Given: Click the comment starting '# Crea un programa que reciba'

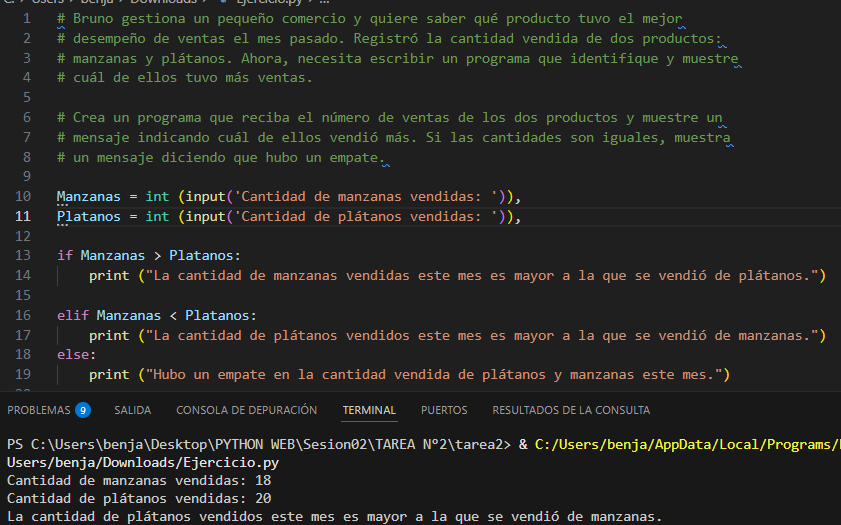Looking at the screenshot, I should [x=389, y=117].
